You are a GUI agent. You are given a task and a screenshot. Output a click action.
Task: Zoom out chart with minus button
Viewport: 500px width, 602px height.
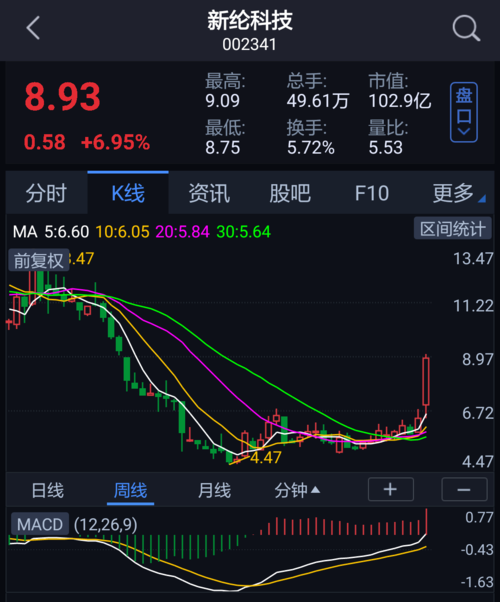click(x=464, y=490)
